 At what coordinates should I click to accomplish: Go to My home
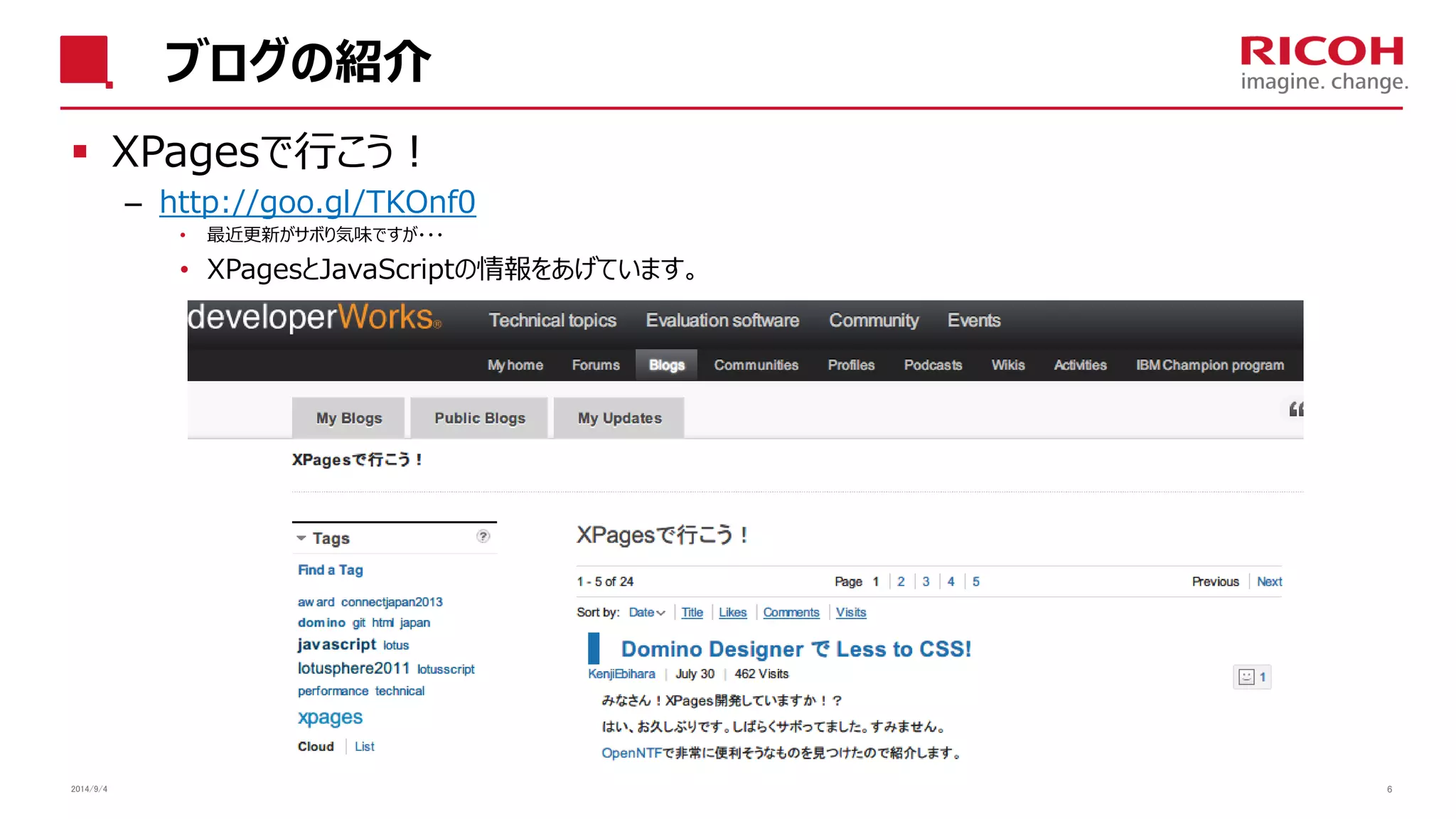[x=515, y=365]
